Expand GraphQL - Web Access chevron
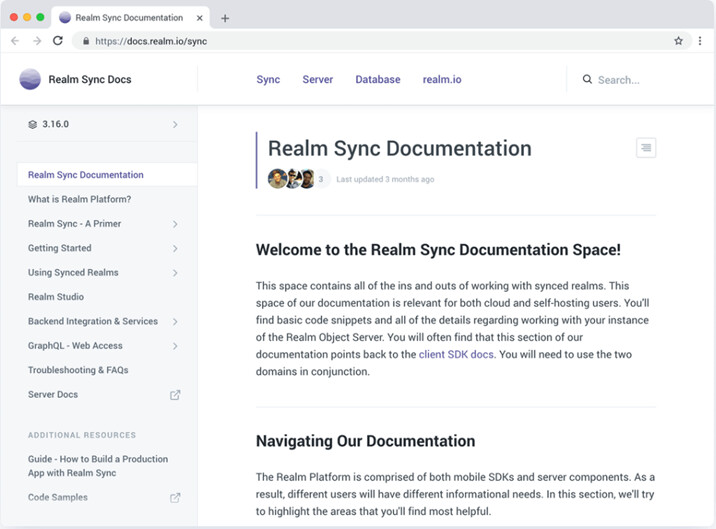 click(x=175, y=346)
